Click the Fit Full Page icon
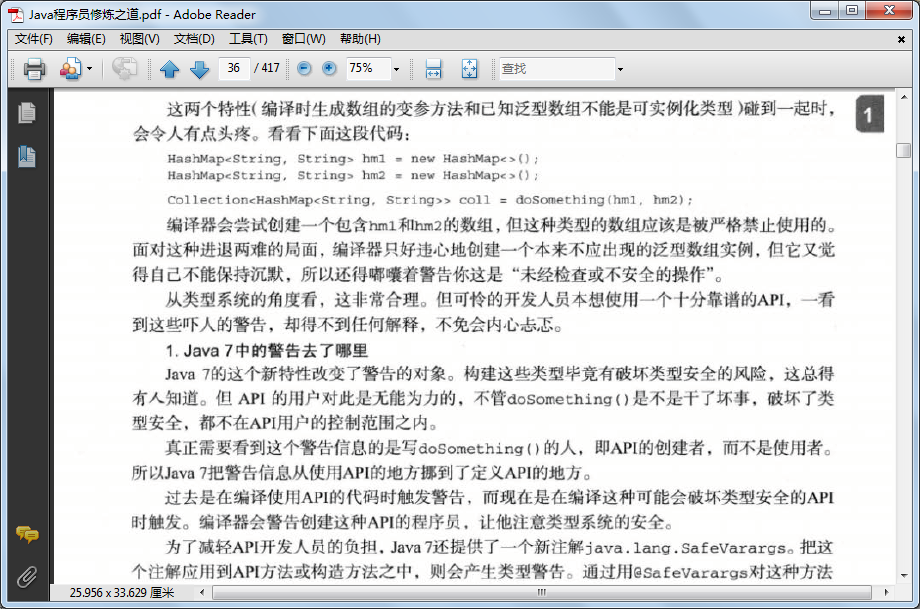 469,69
